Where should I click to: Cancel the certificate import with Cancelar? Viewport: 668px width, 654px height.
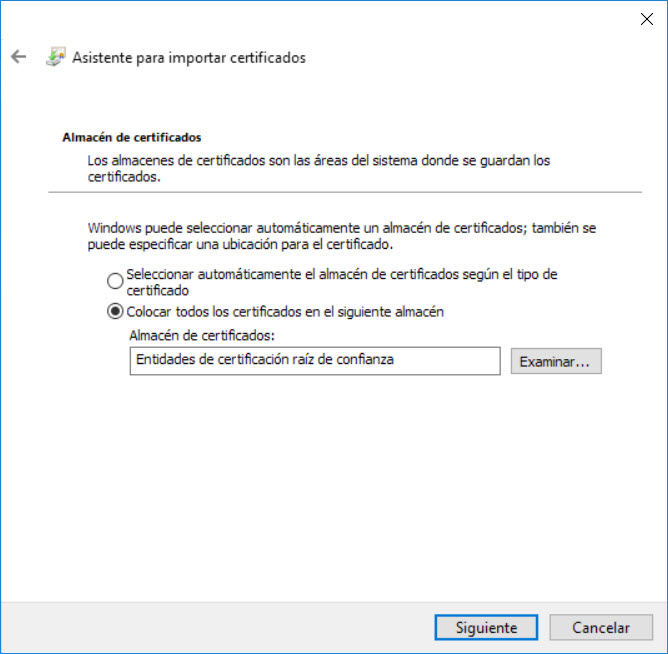point(600,628)
